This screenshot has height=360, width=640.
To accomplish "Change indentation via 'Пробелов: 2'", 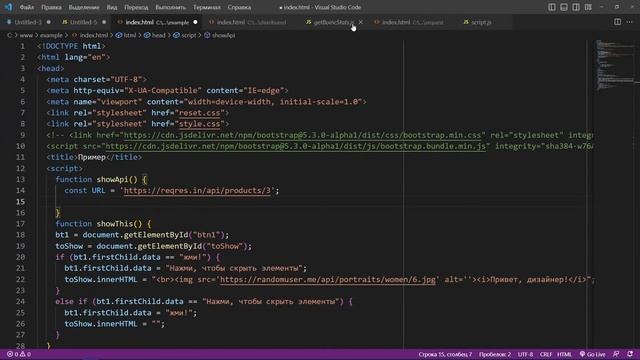I will pos(495,354).
